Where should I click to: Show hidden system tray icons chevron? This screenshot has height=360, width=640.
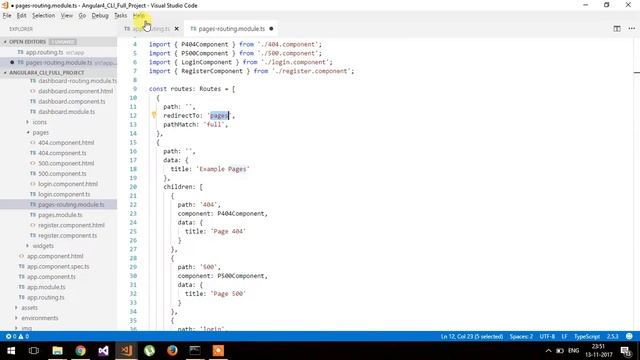tap(548, 351)
